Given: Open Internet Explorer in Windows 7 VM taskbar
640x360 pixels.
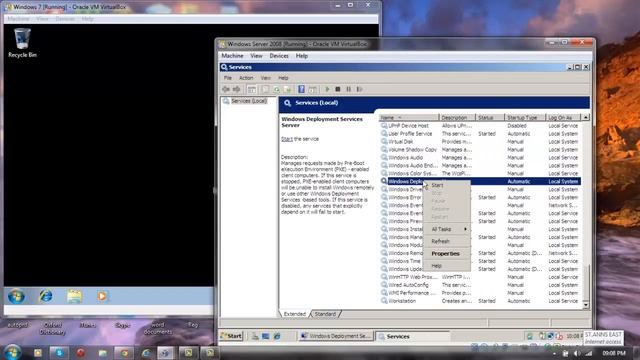Looking at the screenshot, I should [x=46, y=296].
